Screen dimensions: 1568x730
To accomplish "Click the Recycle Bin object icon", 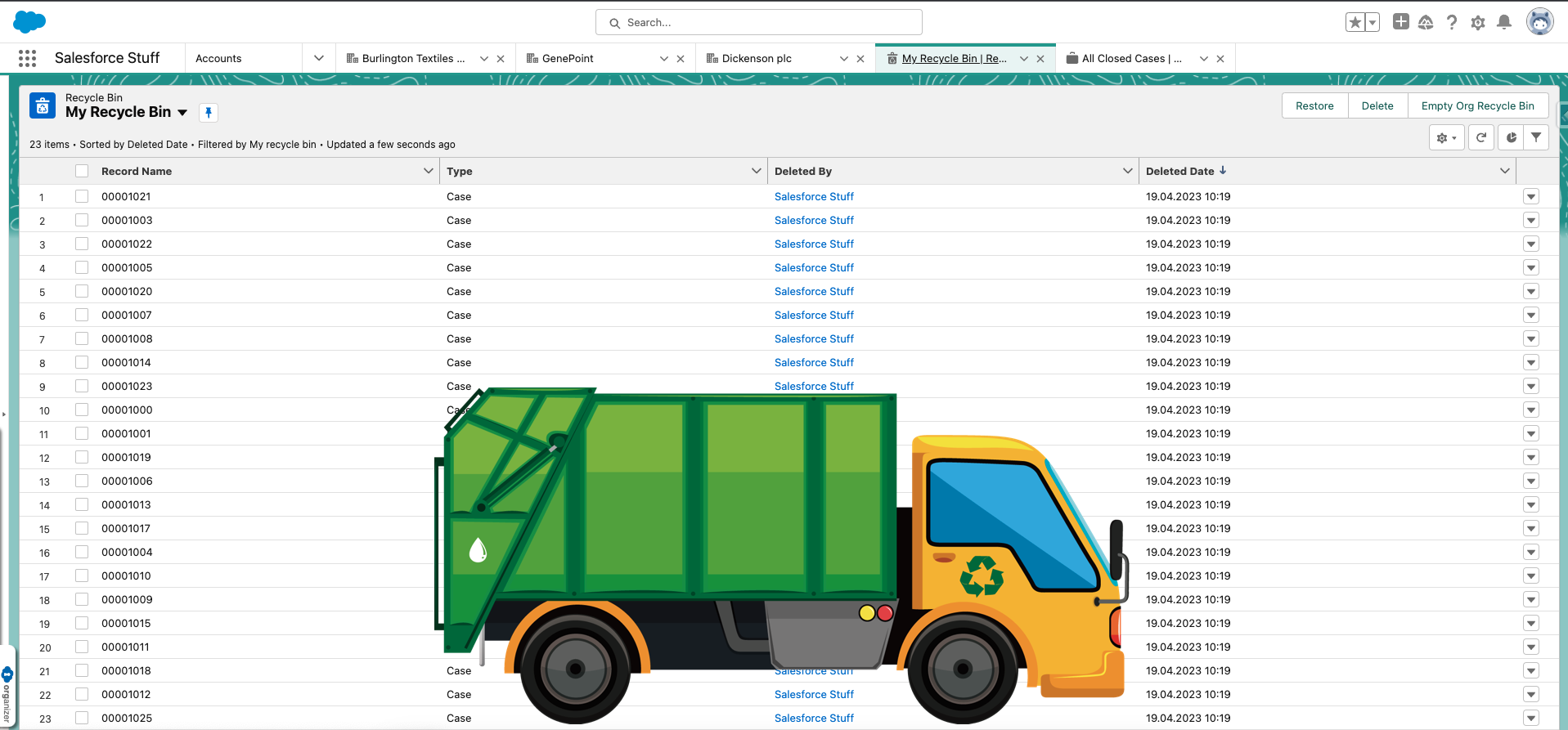I will point(43,106).
